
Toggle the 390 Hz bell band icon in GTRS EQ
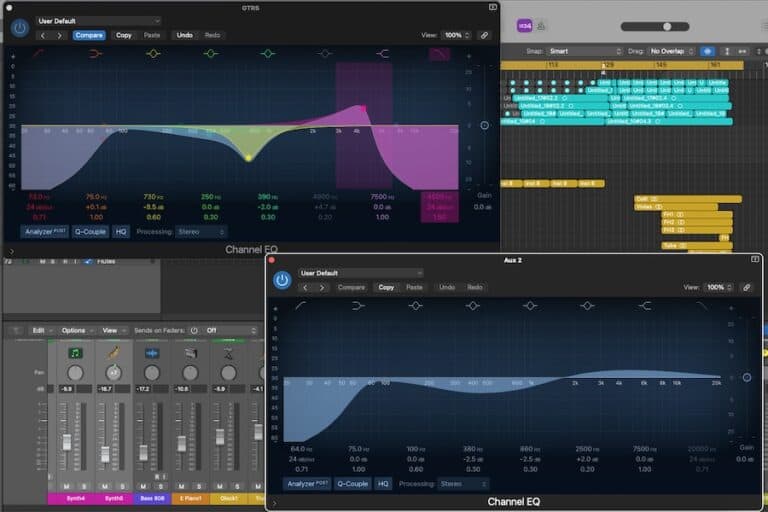[x=268, y=53]
